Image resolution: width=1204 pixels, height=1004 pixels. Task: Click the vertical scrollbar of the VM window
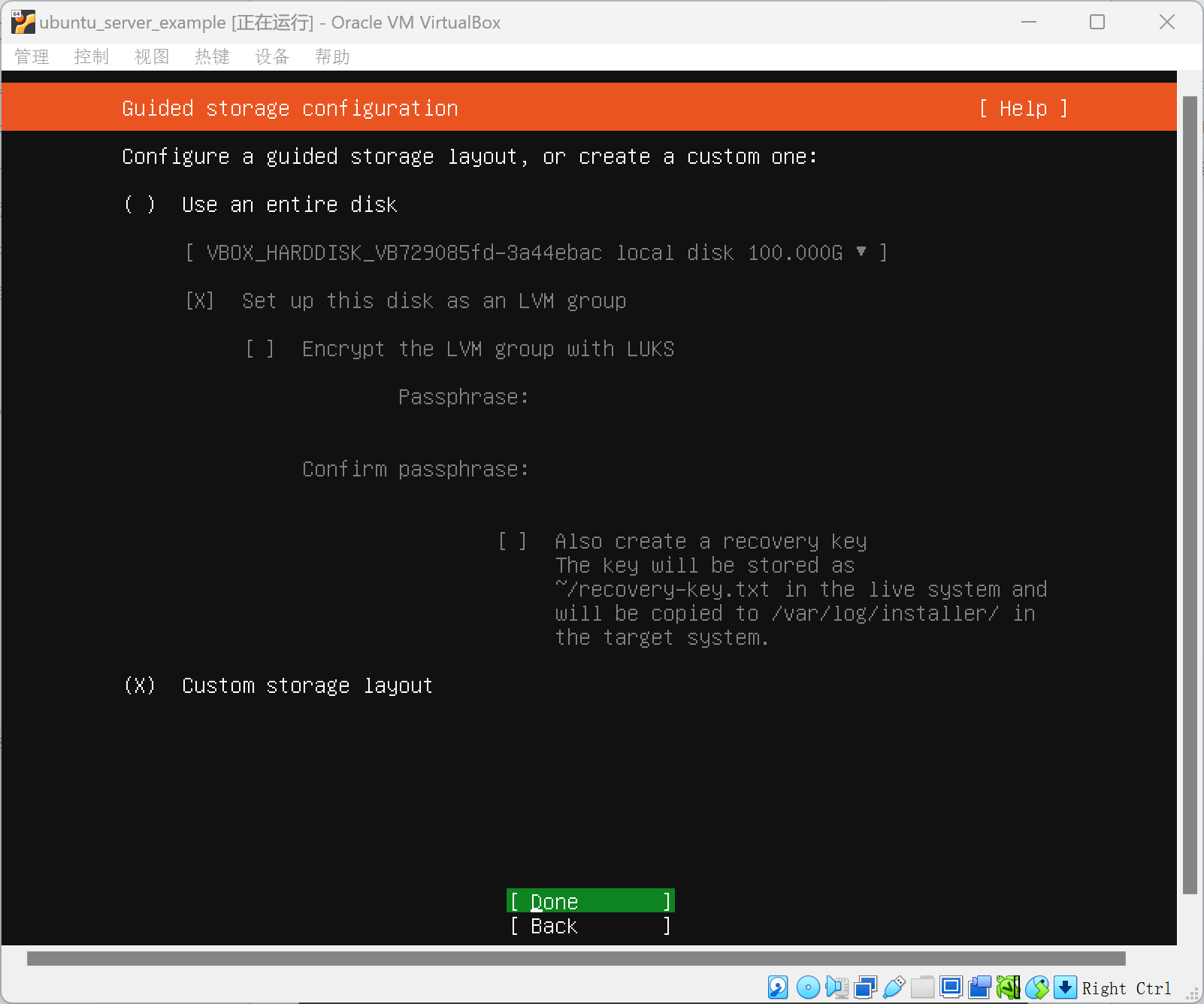point(1190,496)
